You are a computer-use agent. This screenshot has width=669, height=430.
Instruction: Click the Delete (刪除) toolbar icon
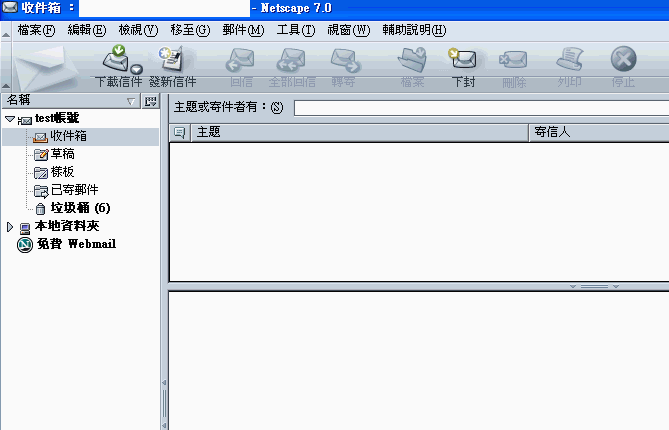click(513, 59)
